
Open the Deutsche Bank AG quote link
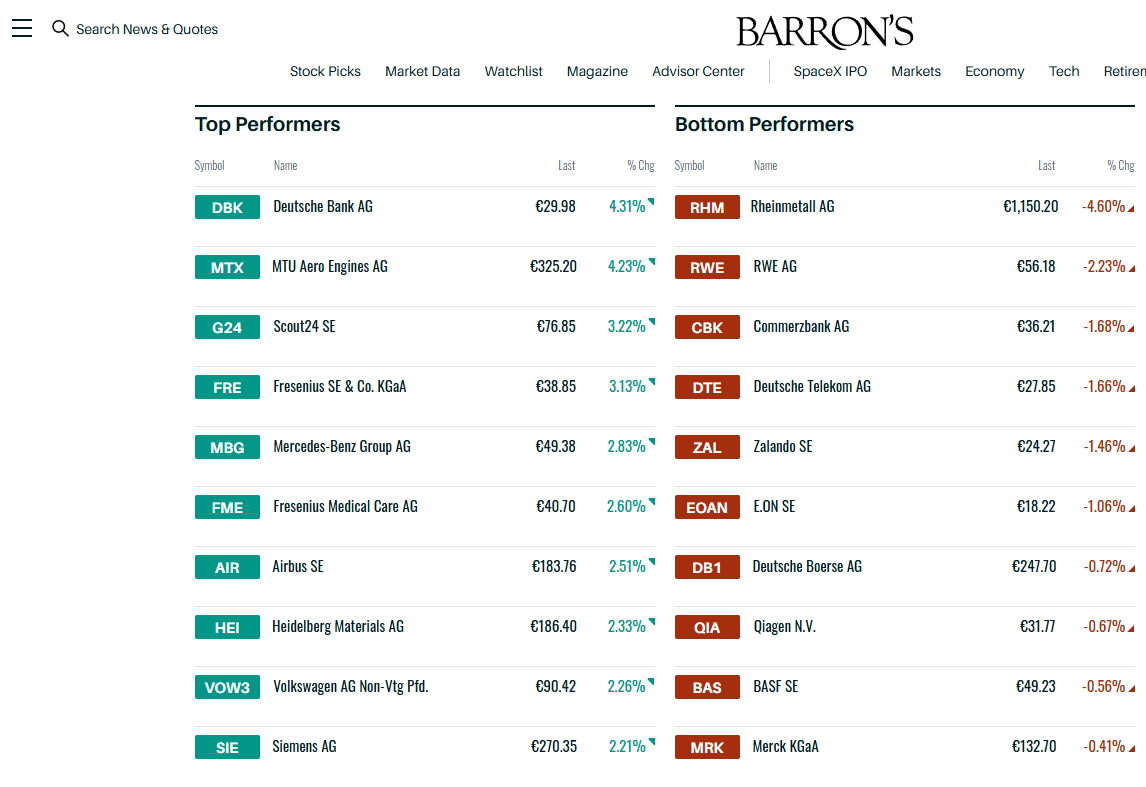pyautogui.click(x=323, y=207)
